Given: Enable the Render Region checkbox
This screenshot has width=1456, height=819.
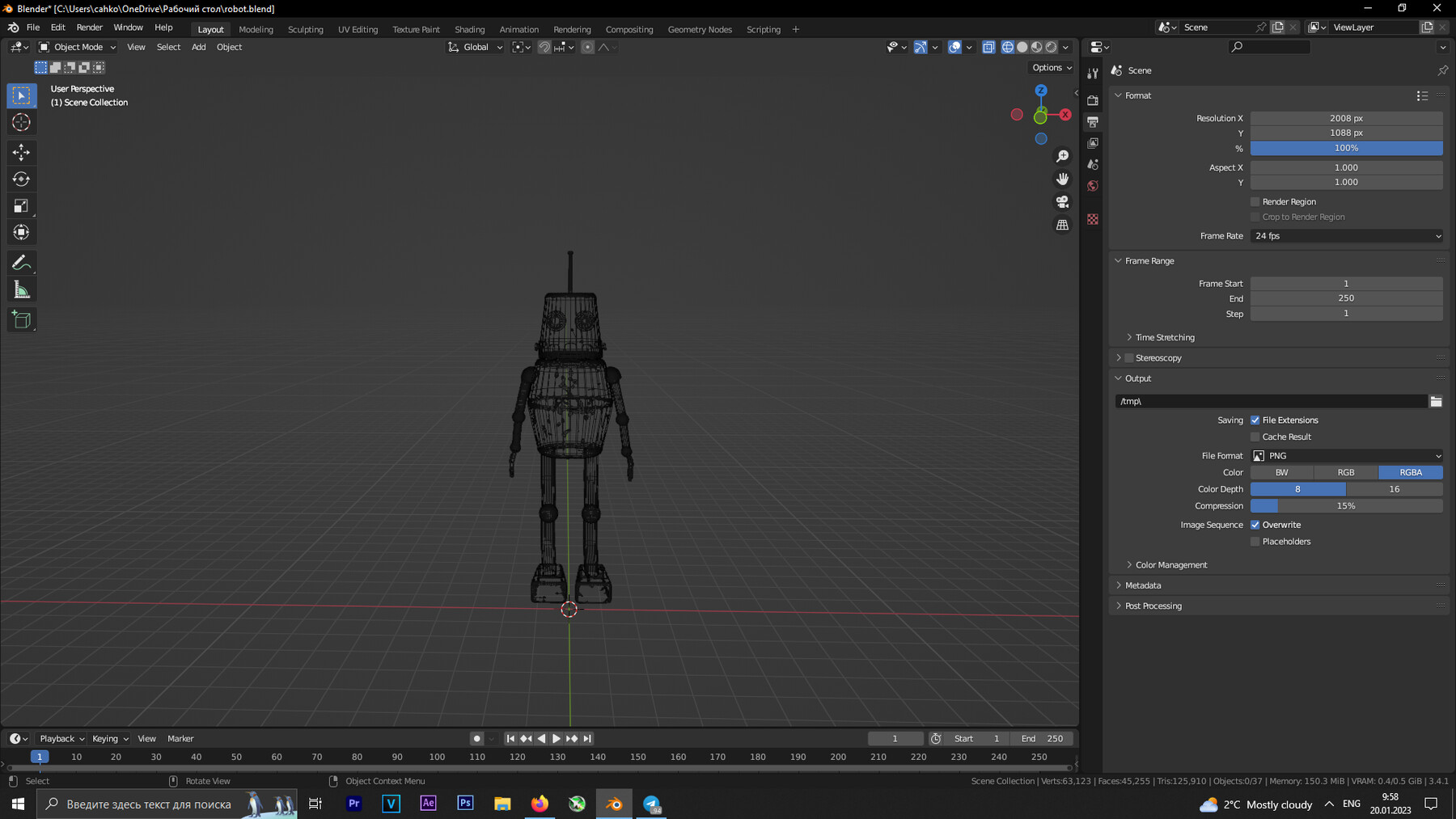Looking at the screenshot, I should click(x=1255, y=201).
